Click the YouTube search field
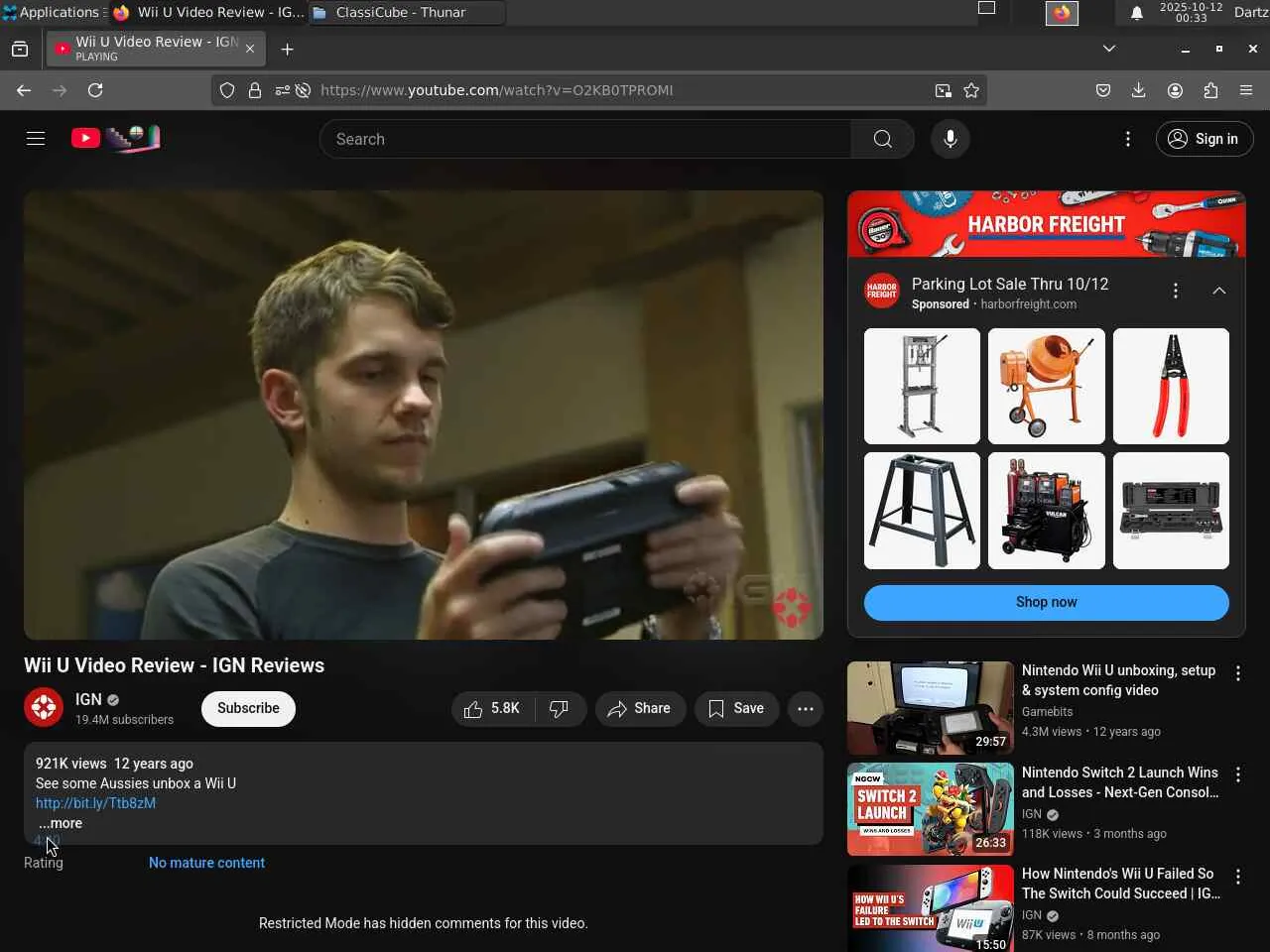Viewport: 1270px width, 952px height. [x=585, y=139]
